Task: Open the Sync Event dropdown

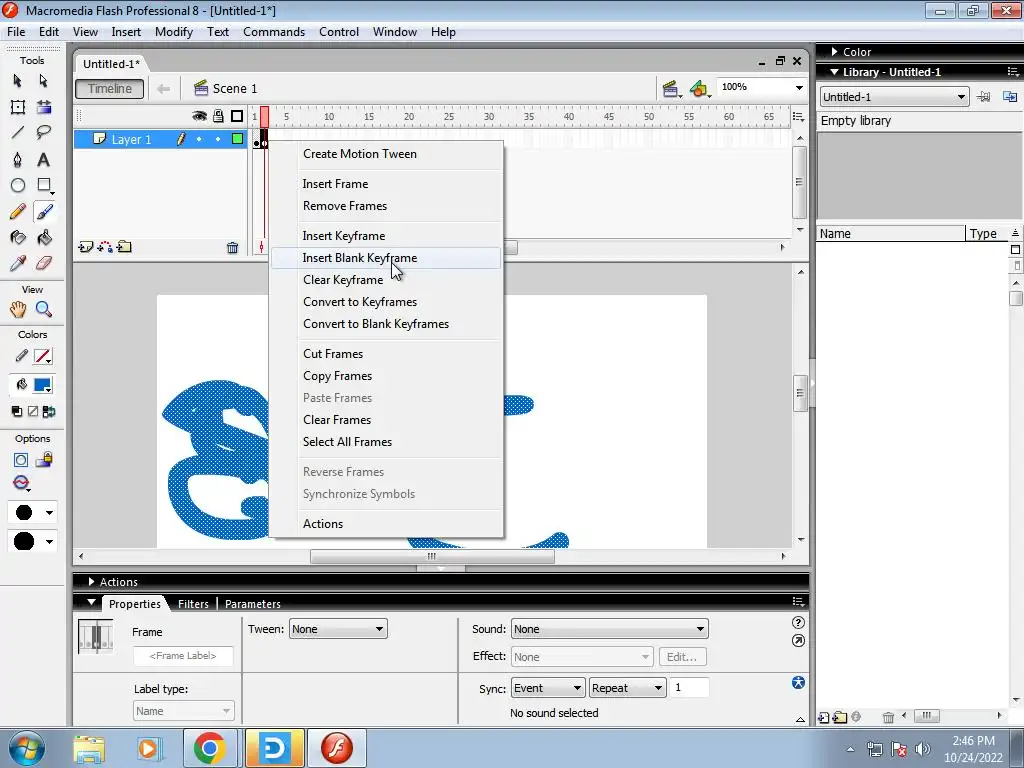Action: point(547,688)
